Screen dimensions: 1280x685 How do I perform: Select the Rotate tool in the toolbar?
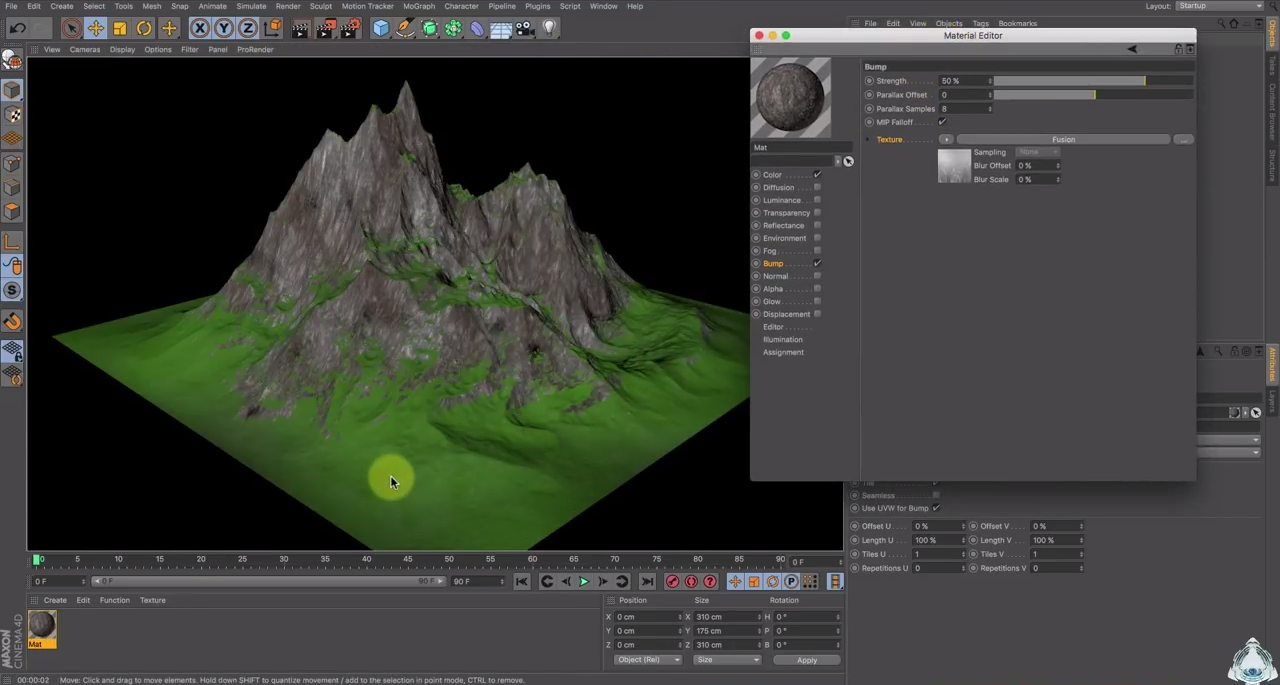click(144, 28)
